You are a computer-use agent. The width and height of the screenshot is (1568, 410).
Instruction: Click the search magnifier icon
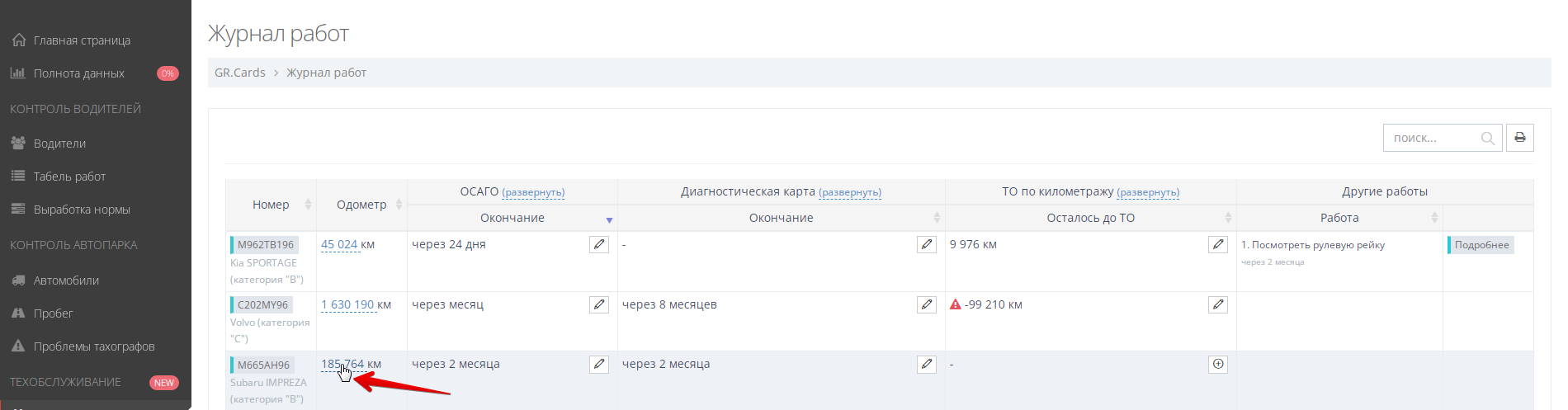coord(1487,139)
